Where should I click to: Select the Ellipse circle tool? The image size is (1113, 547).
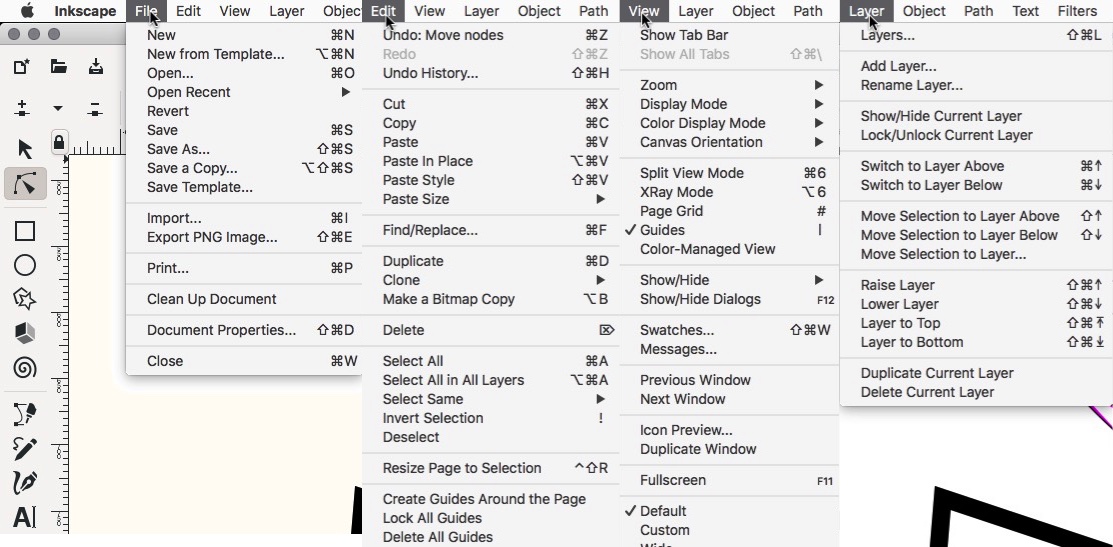pyautogui.click(x=25, y=265)
